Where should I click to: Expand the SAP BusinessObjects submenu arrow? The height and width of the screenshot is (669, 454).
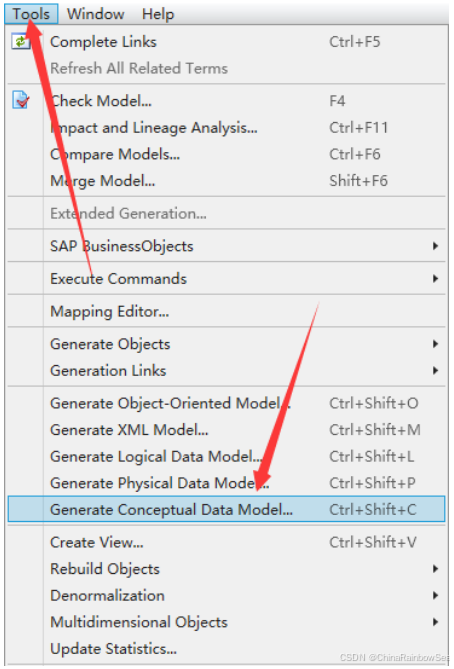coord(435,246)
